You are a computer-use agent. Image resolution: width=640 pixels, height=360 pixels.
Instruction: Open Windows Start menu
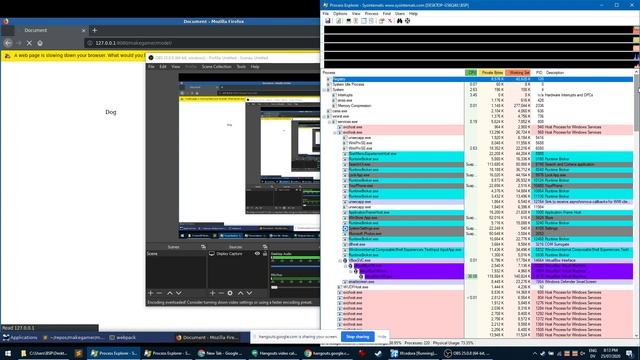click(8, 353)
